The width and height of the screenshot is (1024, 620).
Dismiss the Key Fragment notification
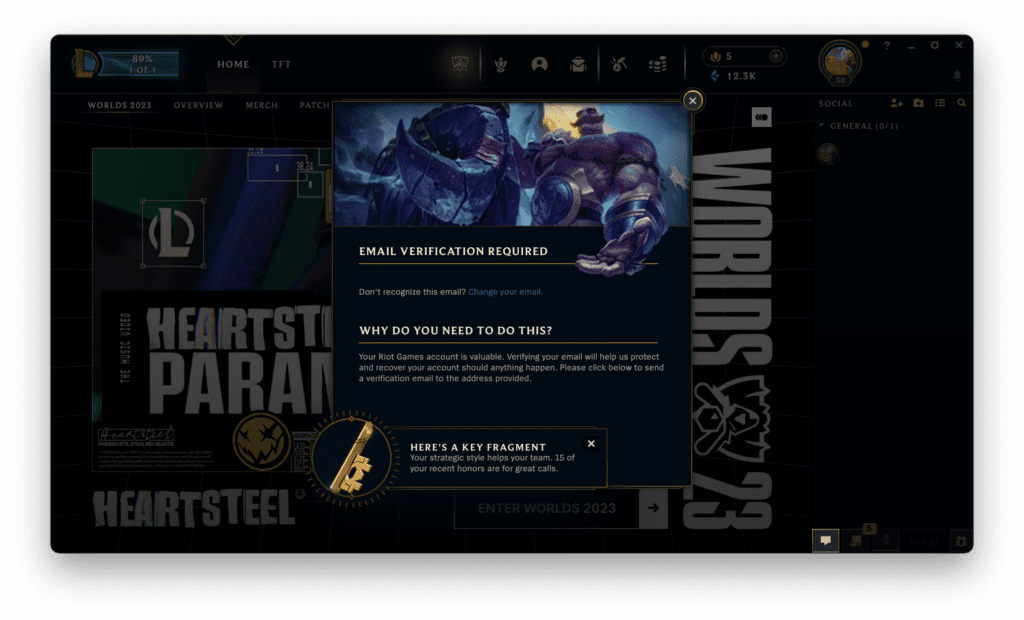pyautogui.click(x=591, y=444)
